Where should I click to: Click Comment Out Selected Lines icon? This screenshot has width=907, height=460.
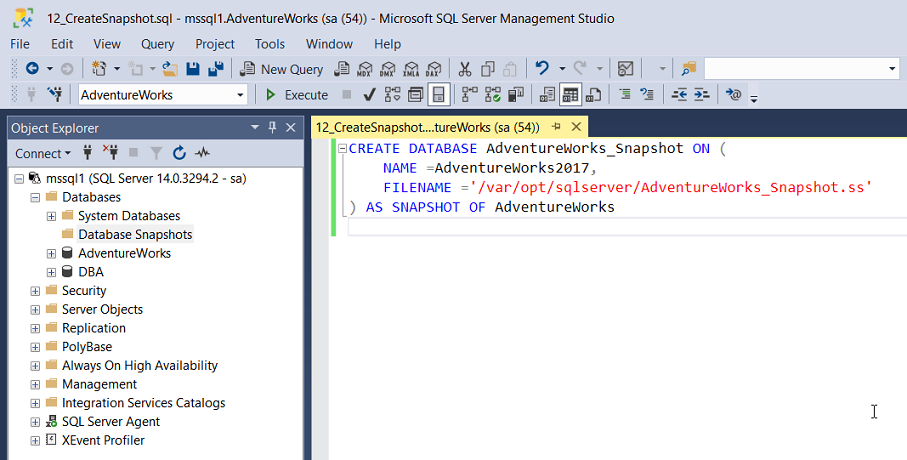click(x=625, y=94)
